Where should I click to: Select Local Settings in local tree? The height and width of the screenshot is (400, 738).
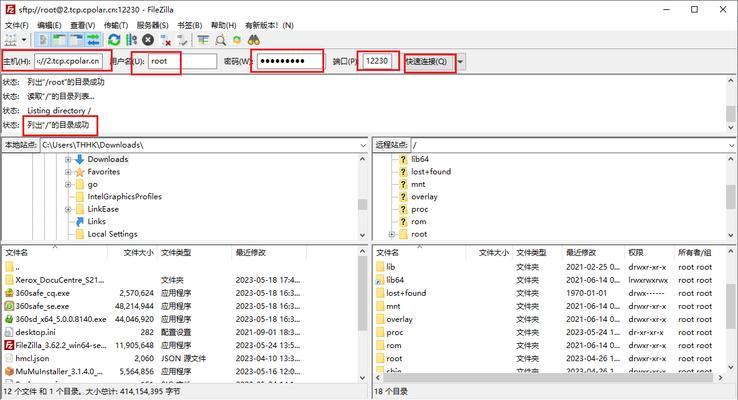[112, 234]
